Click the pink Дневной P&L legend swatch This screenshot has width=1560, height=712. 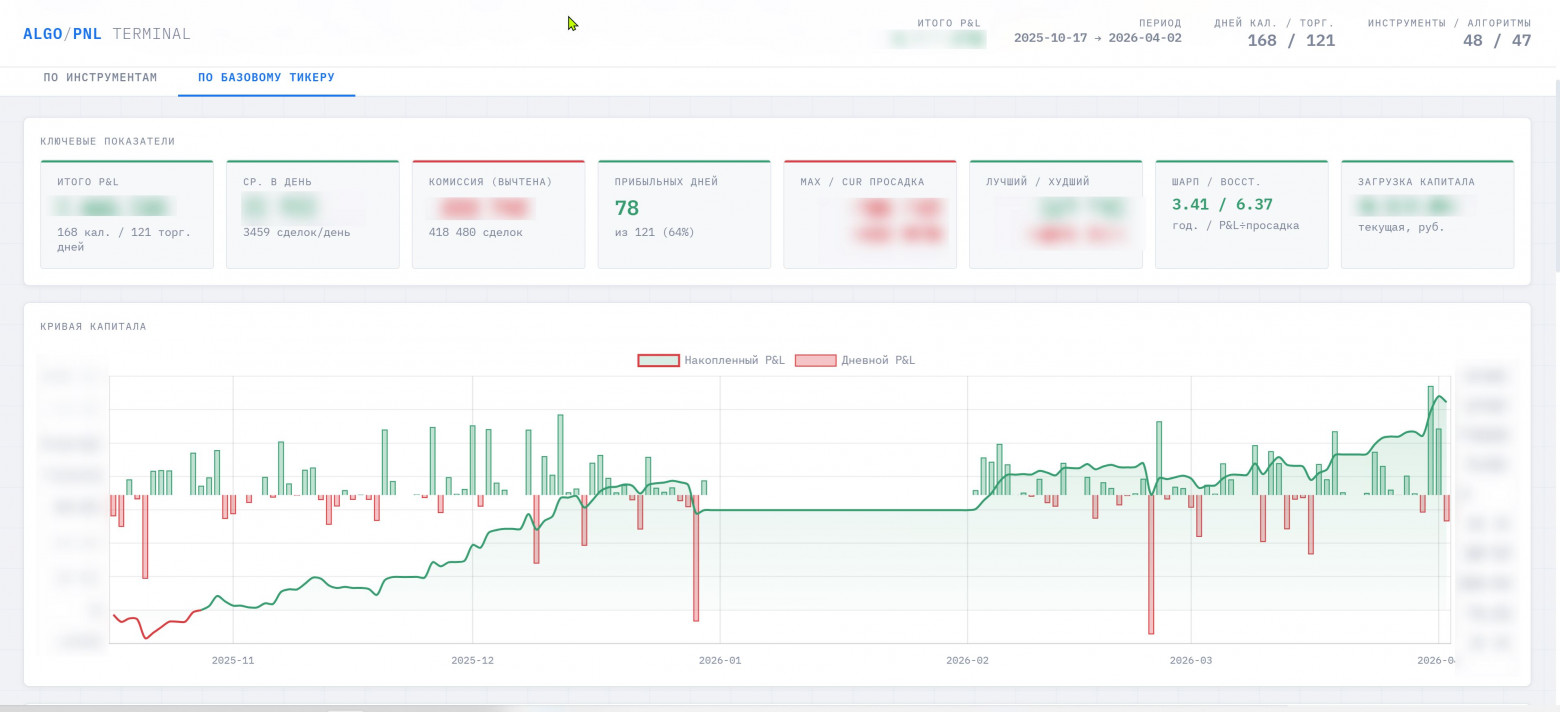tap(815, 360)
